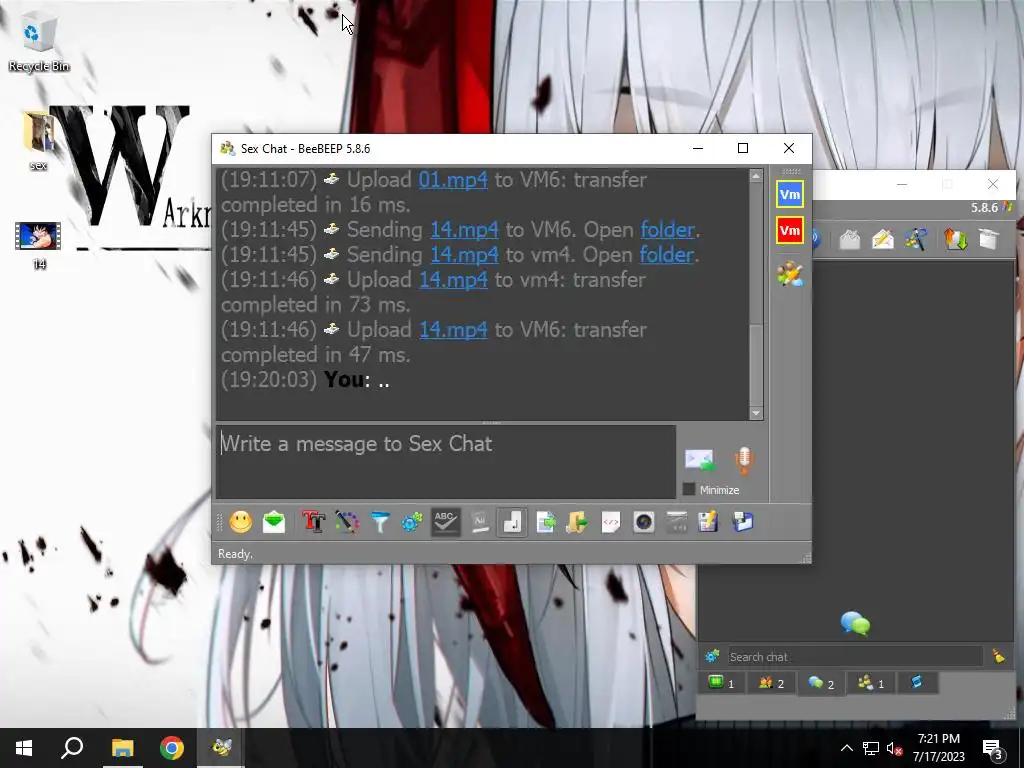Select the 14 video file on desktop

click(x=39, y=246)
